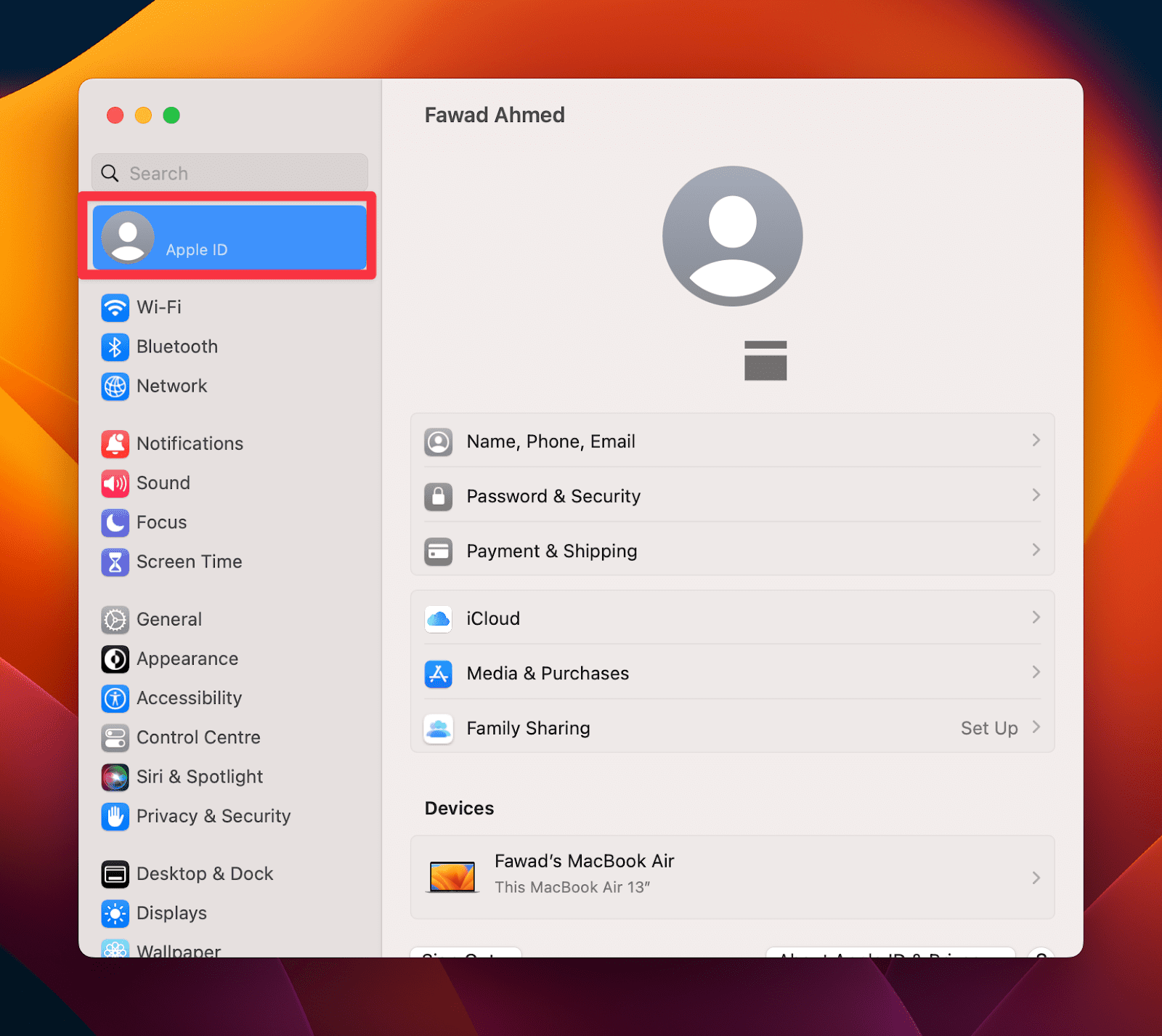This screenshot has width=1162, height=1036.
Task: Expand the iCloud row chevron
Action: (1036, 618)
